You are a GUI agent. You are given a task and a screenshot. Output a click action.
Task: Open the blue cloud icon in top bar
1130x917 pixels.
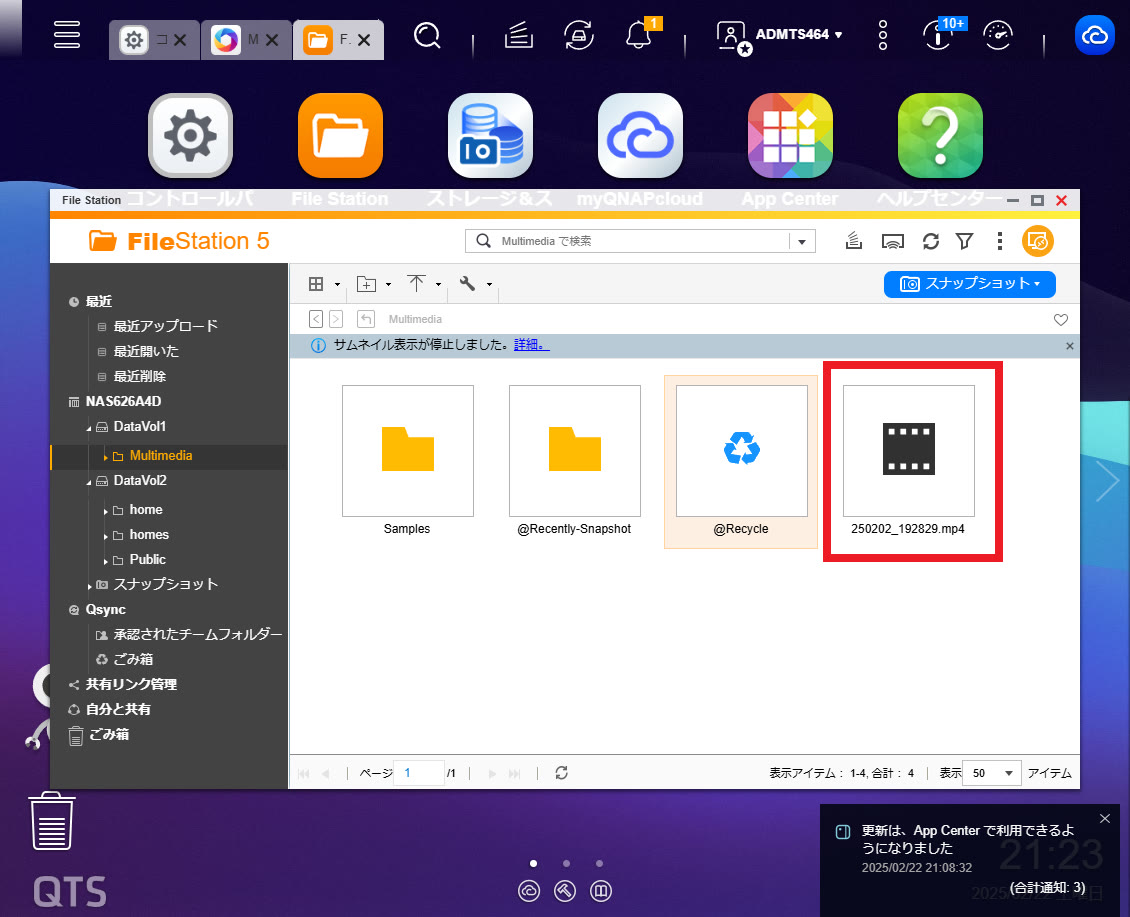click(x=1095, y=35)
